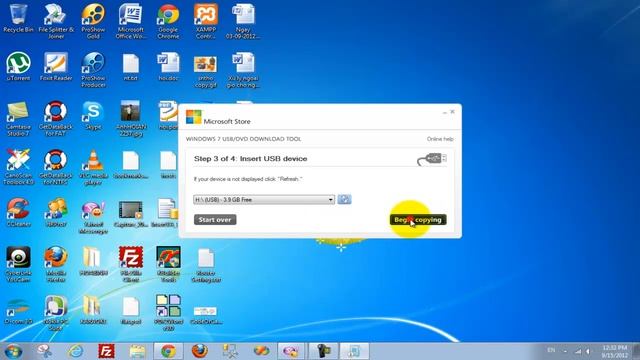640x360 pixels.
Task: Click the Microsoft Store logo
Action: (193, 117)
